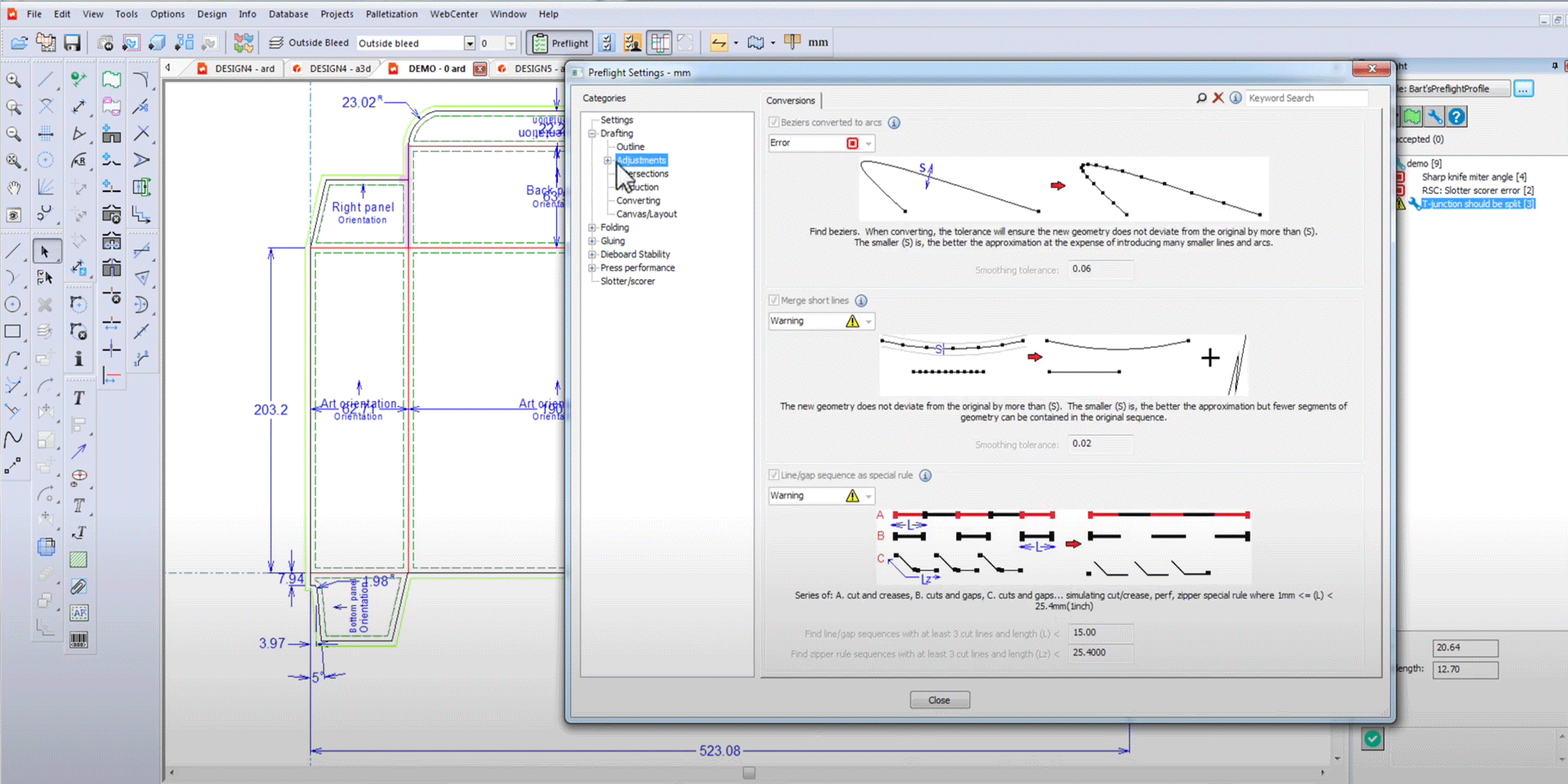The height and width of the screenshot is (784, 1568).
Task: Expand the Gluing category
Action: pos(592,241)
